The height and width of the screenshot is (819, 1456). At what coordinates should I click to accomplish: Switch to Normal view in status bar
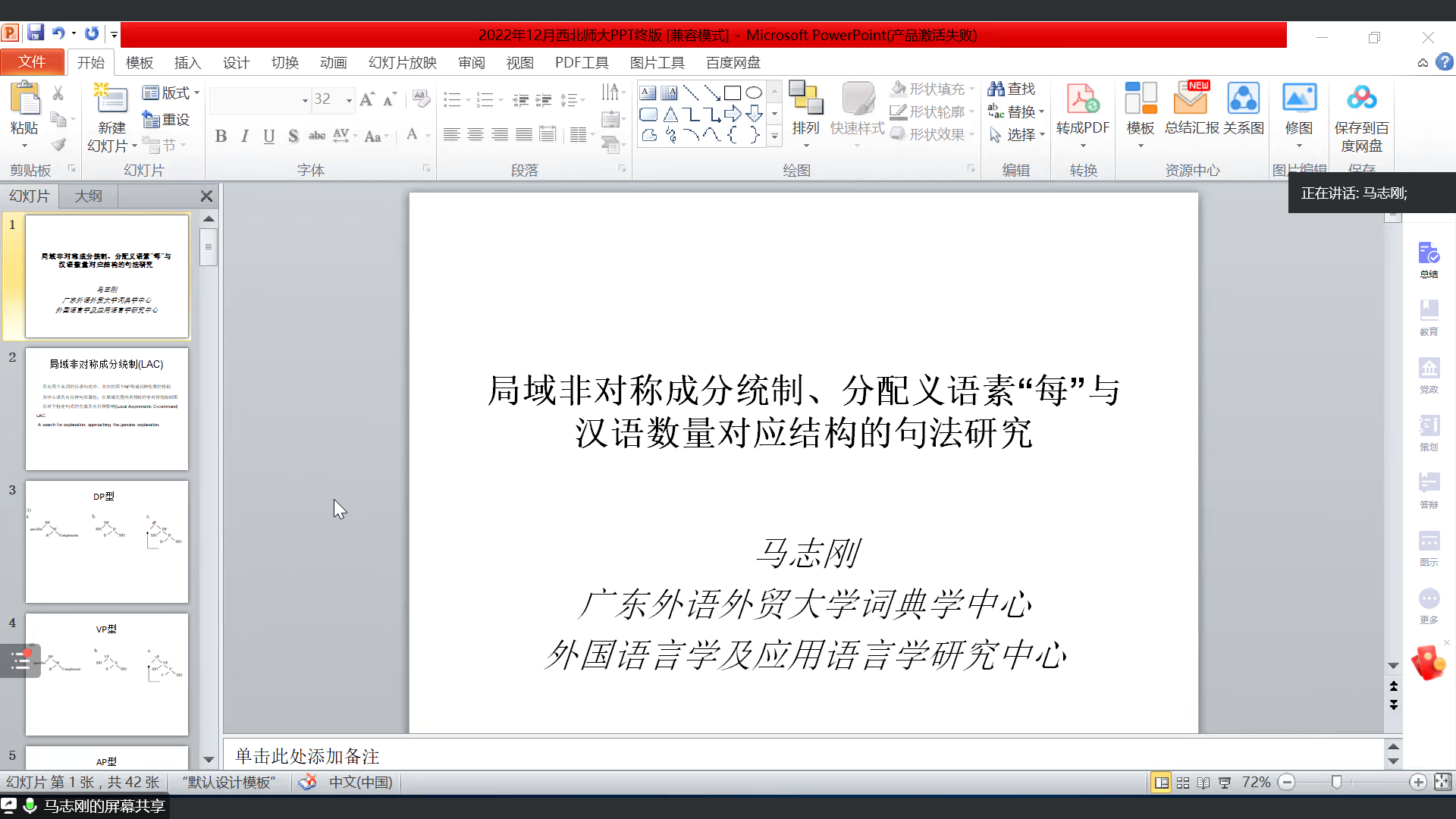[1162, 783]
